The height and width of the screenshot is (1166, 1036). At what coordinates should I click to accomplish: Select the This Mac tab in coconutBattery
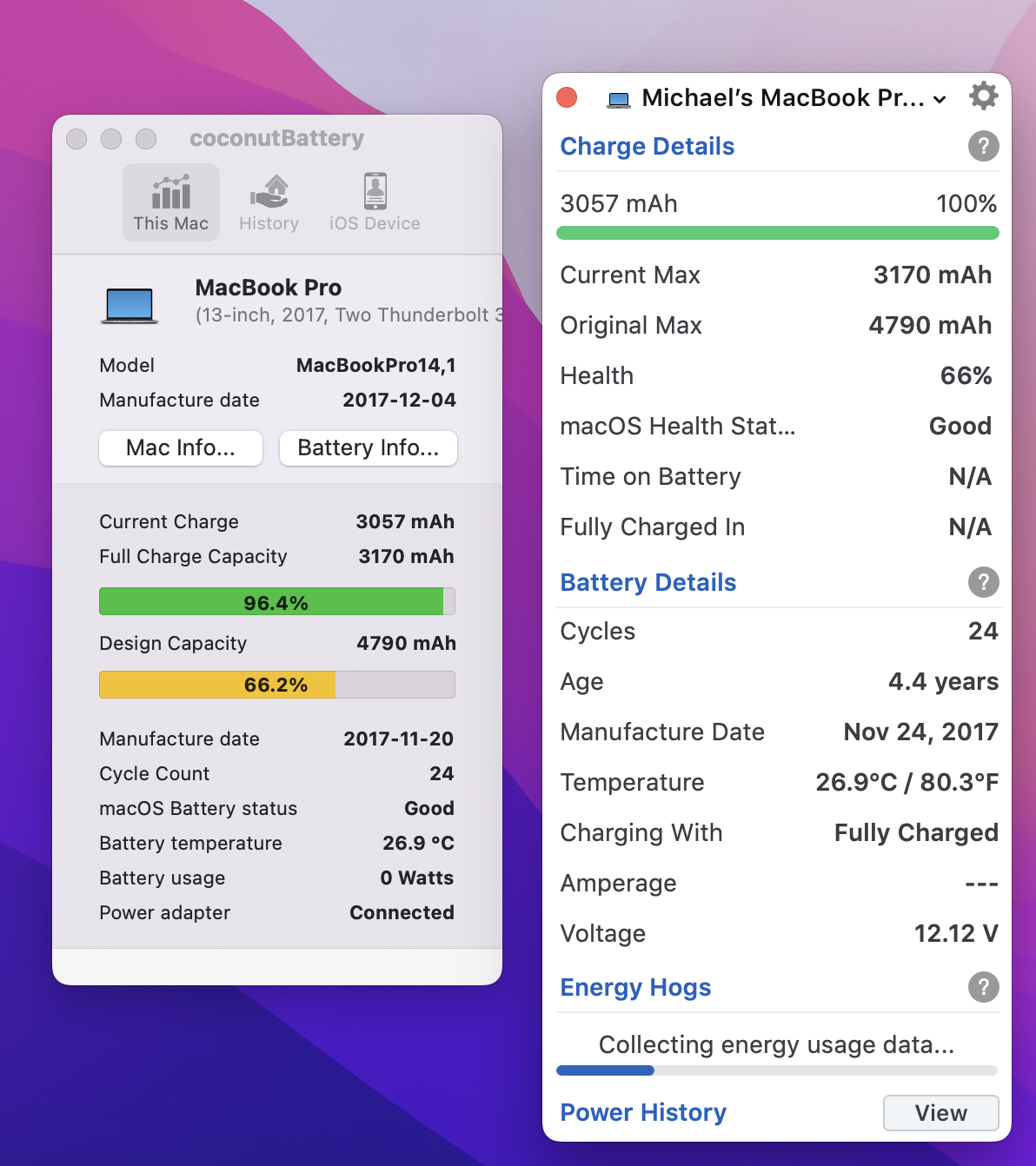tap(171, 202)
